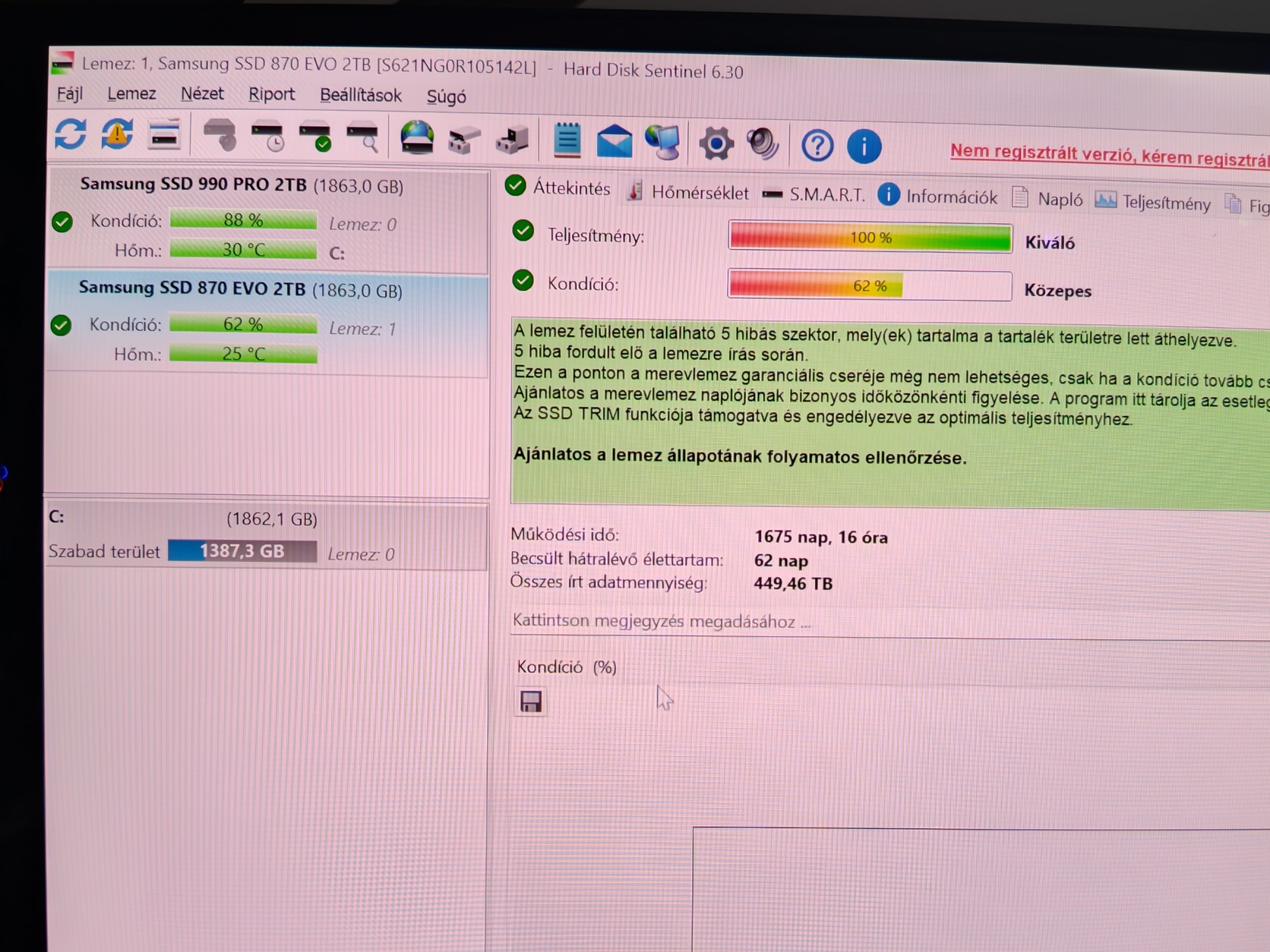
Task: Open settings with the gear icon
Action: [x=716, y=143]
